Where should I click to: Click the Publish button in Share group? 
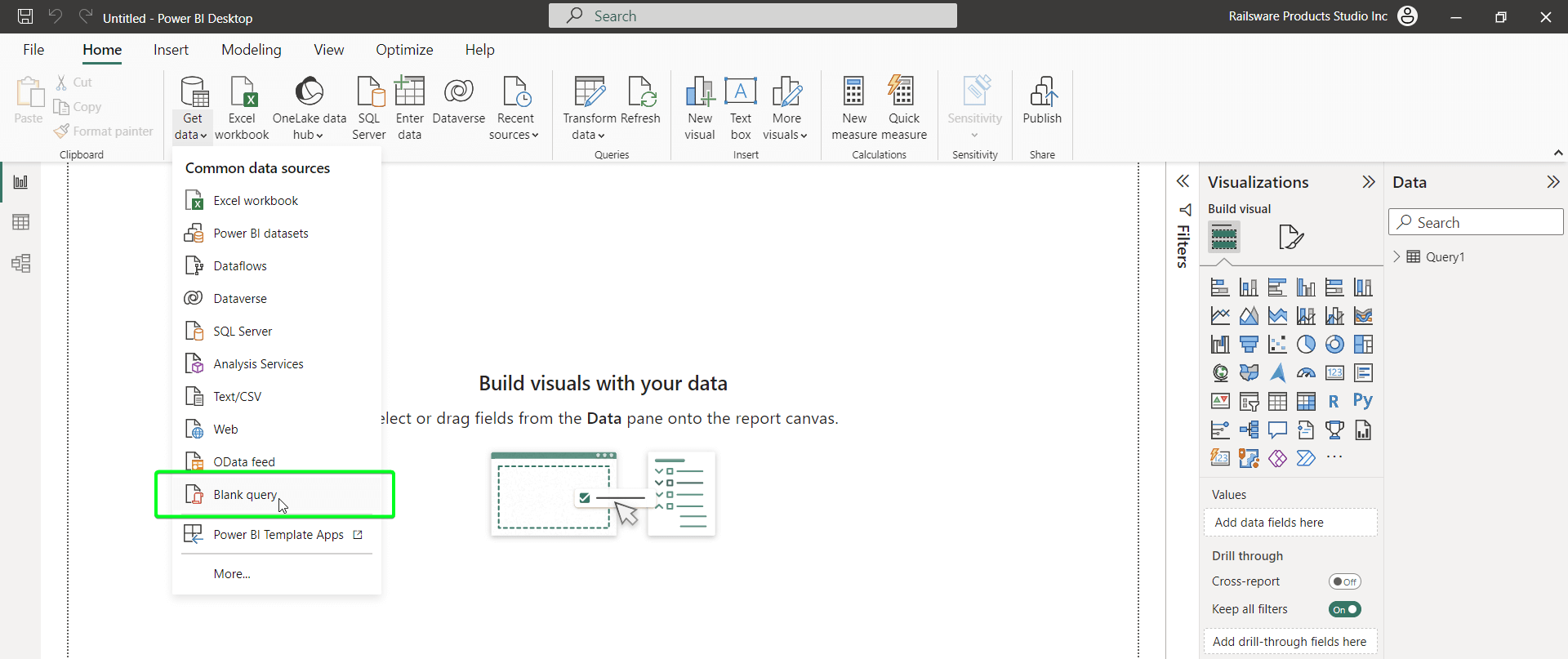(1042, 102)
